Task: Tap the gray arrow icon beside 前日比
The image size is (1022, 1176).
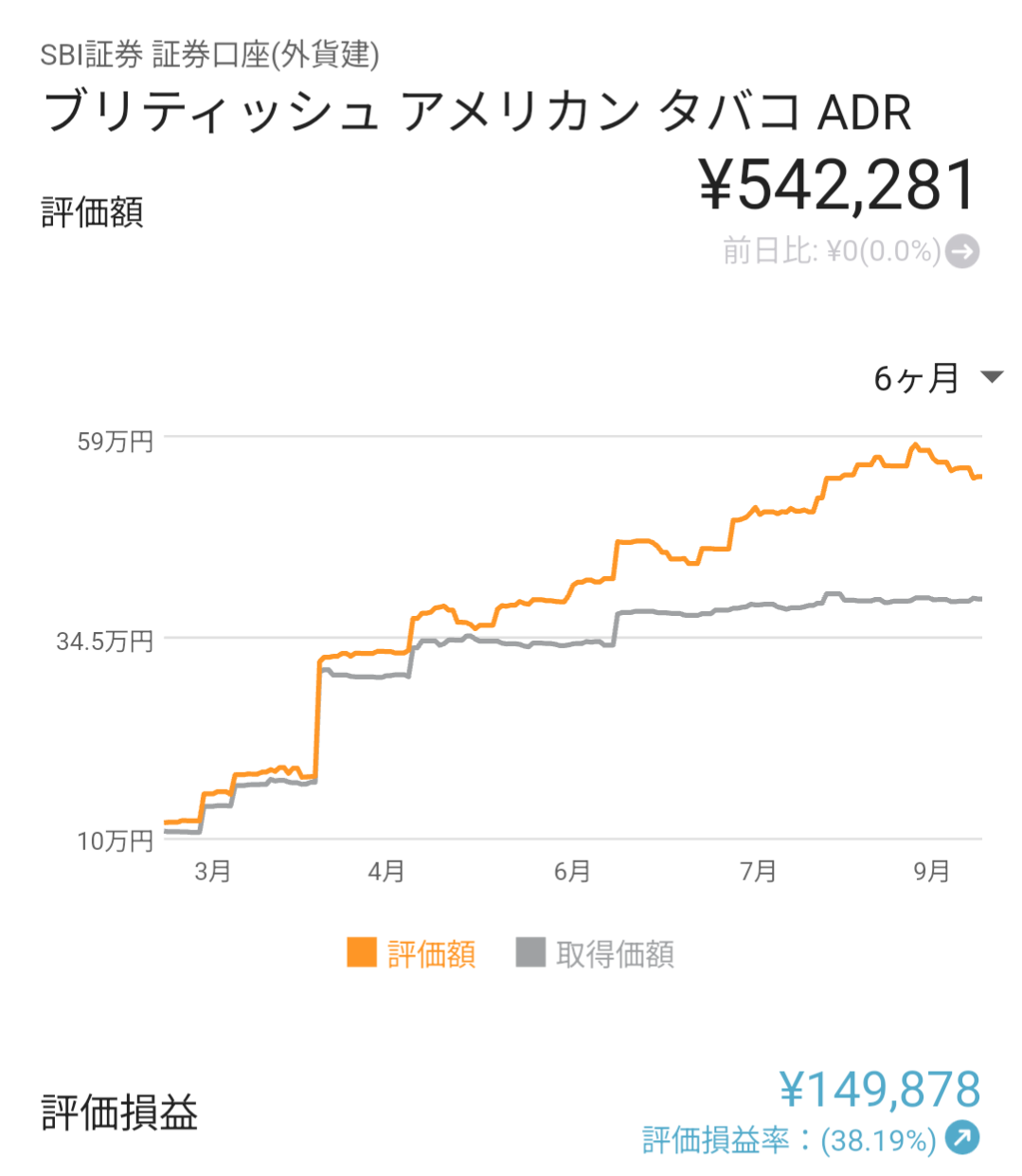Action: [962, 252]
